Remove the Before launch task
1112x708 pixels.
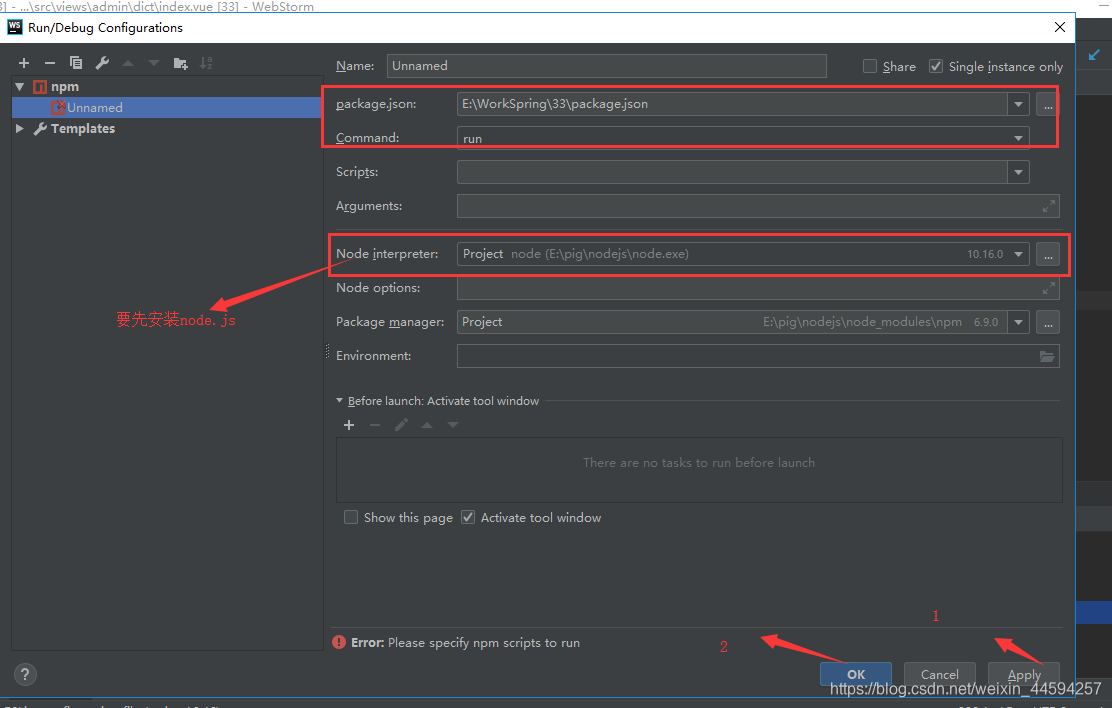(x=375, y=425)
